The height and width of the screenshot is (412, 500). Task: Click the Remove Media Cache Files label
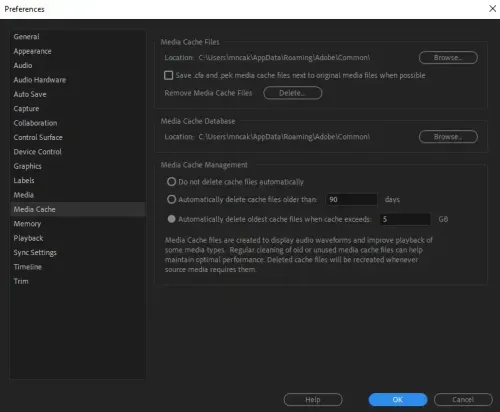coord(208,93)
